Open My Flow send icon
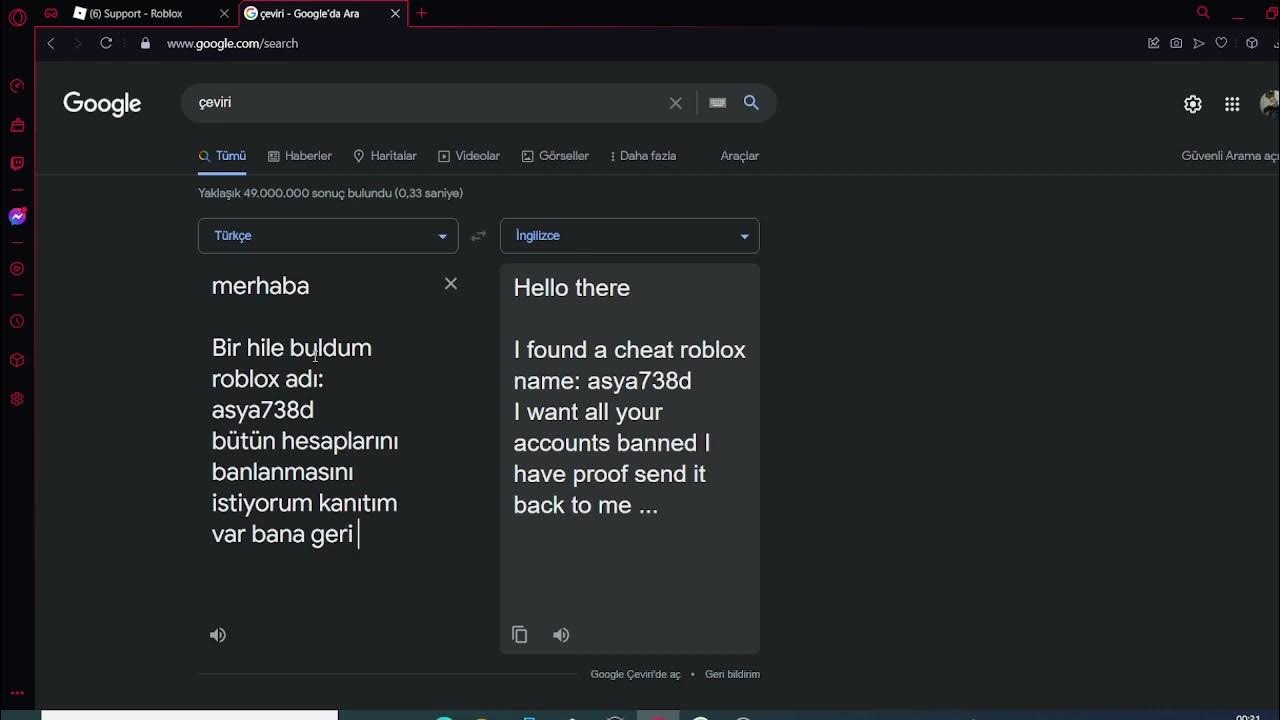Screen dimensions: 1280x720 tap(1199, 43)
